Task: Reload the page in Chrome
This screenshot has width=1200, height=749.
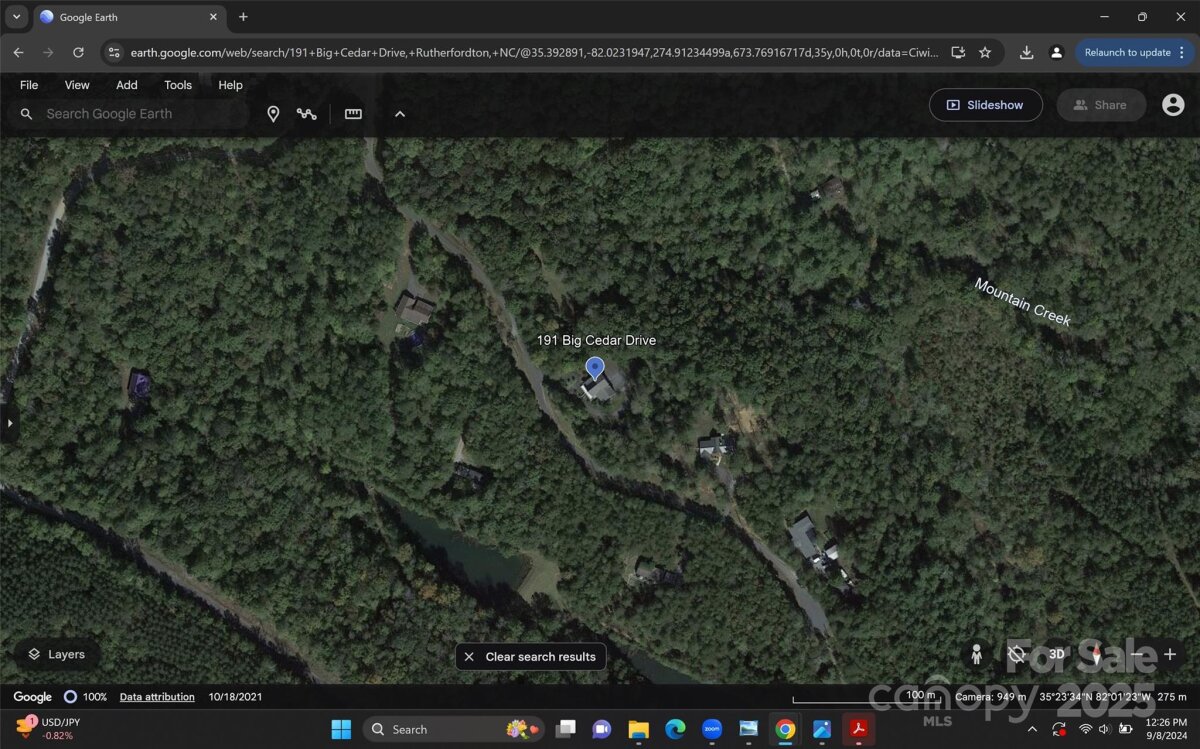Action: [x=78, y=52]
